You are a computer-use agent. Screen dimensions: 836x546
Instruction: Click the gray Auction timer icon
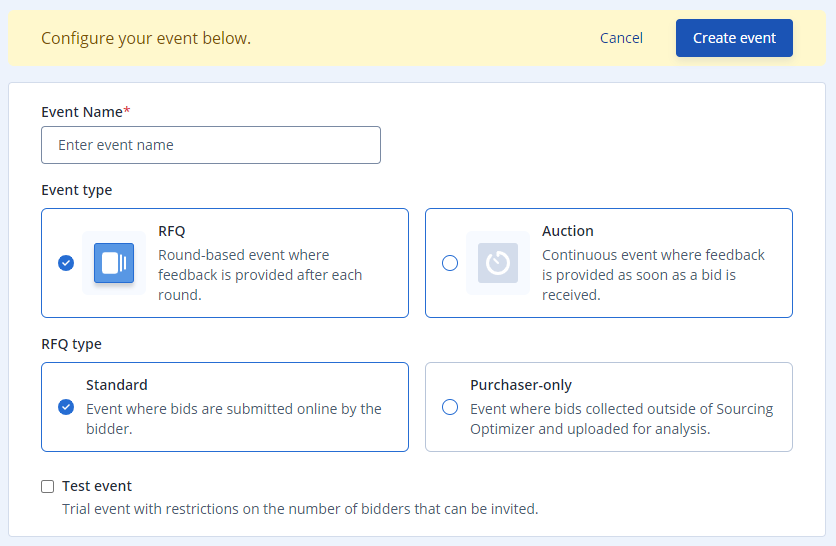coord(498,263)
